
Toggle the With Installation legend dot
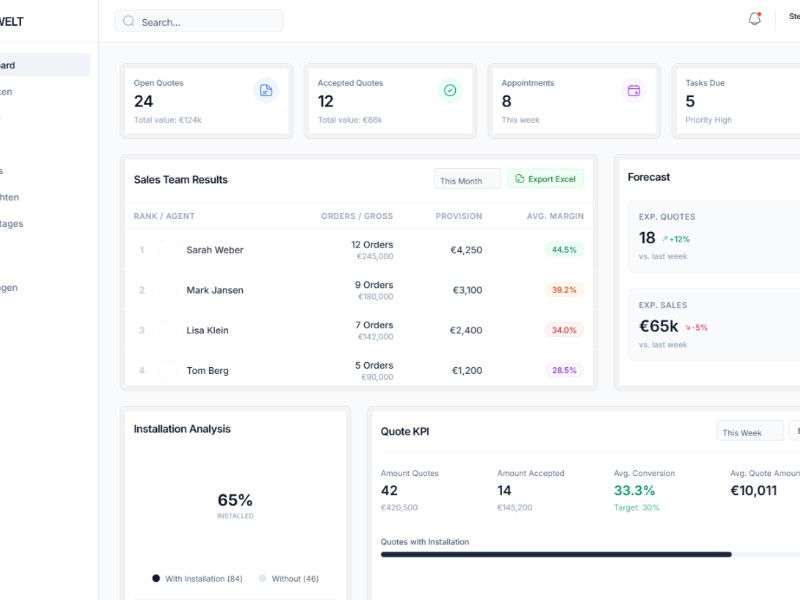pyautogui.click(x=156, y=578)
